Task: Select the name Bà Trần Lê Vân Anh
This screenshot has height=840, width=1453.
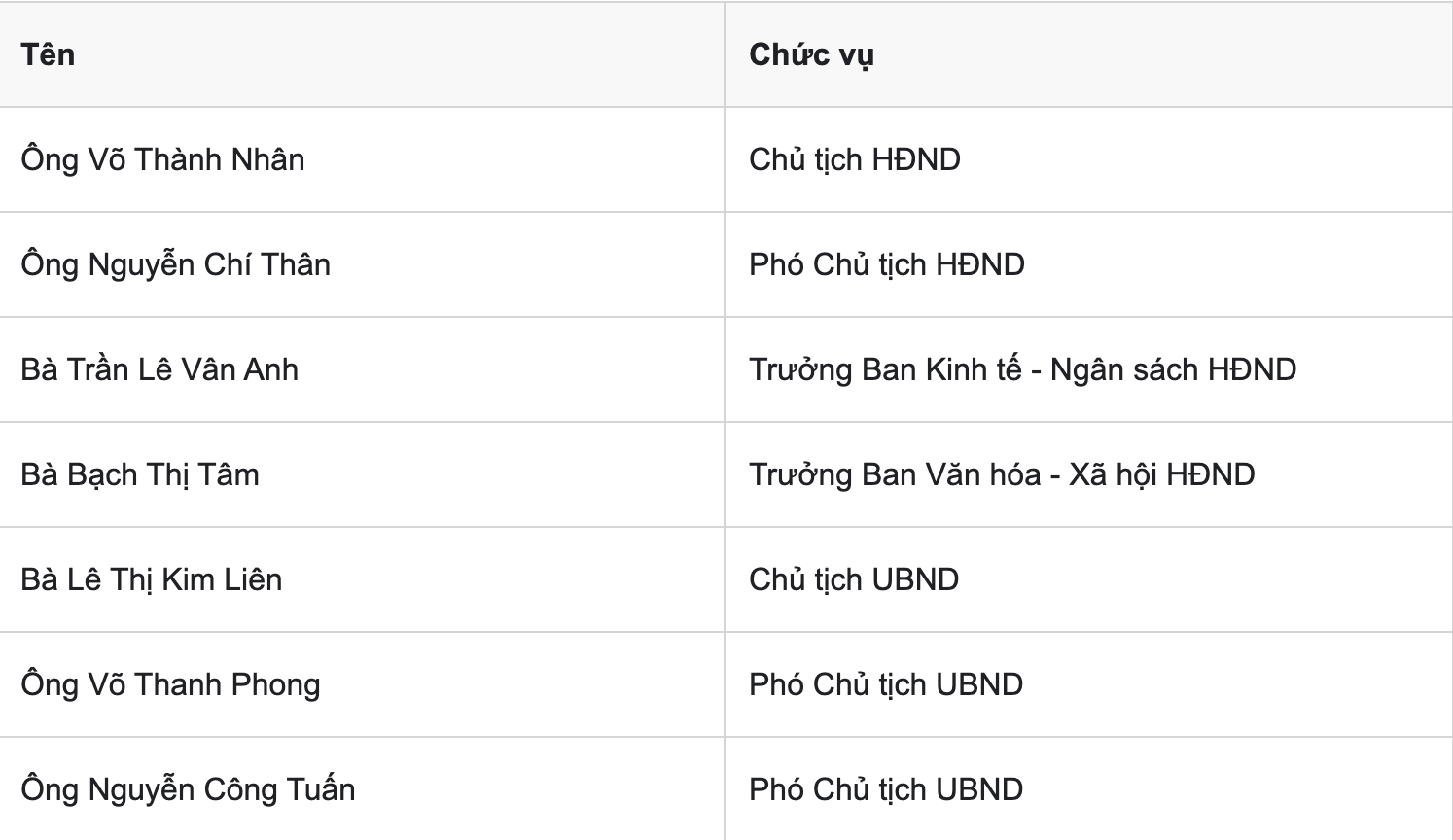Action: click(x=159, y=369)
